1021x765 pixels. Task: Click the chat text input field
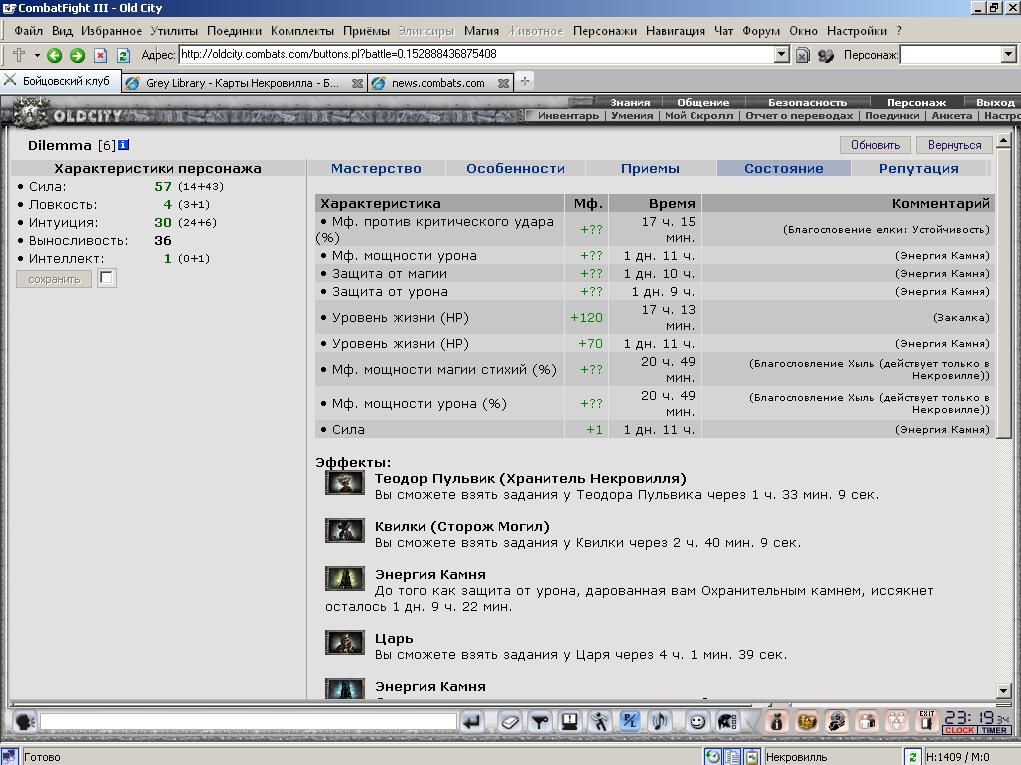tap(248, 721)
